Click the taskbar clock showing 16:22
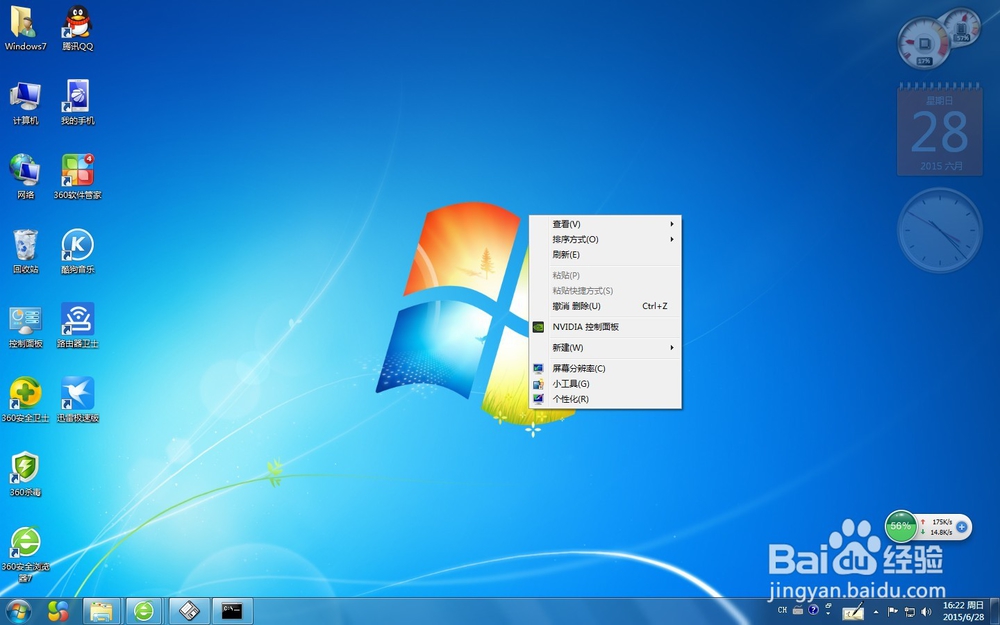1000x625 pixels. pyautogui.click(x=963, y=611)
